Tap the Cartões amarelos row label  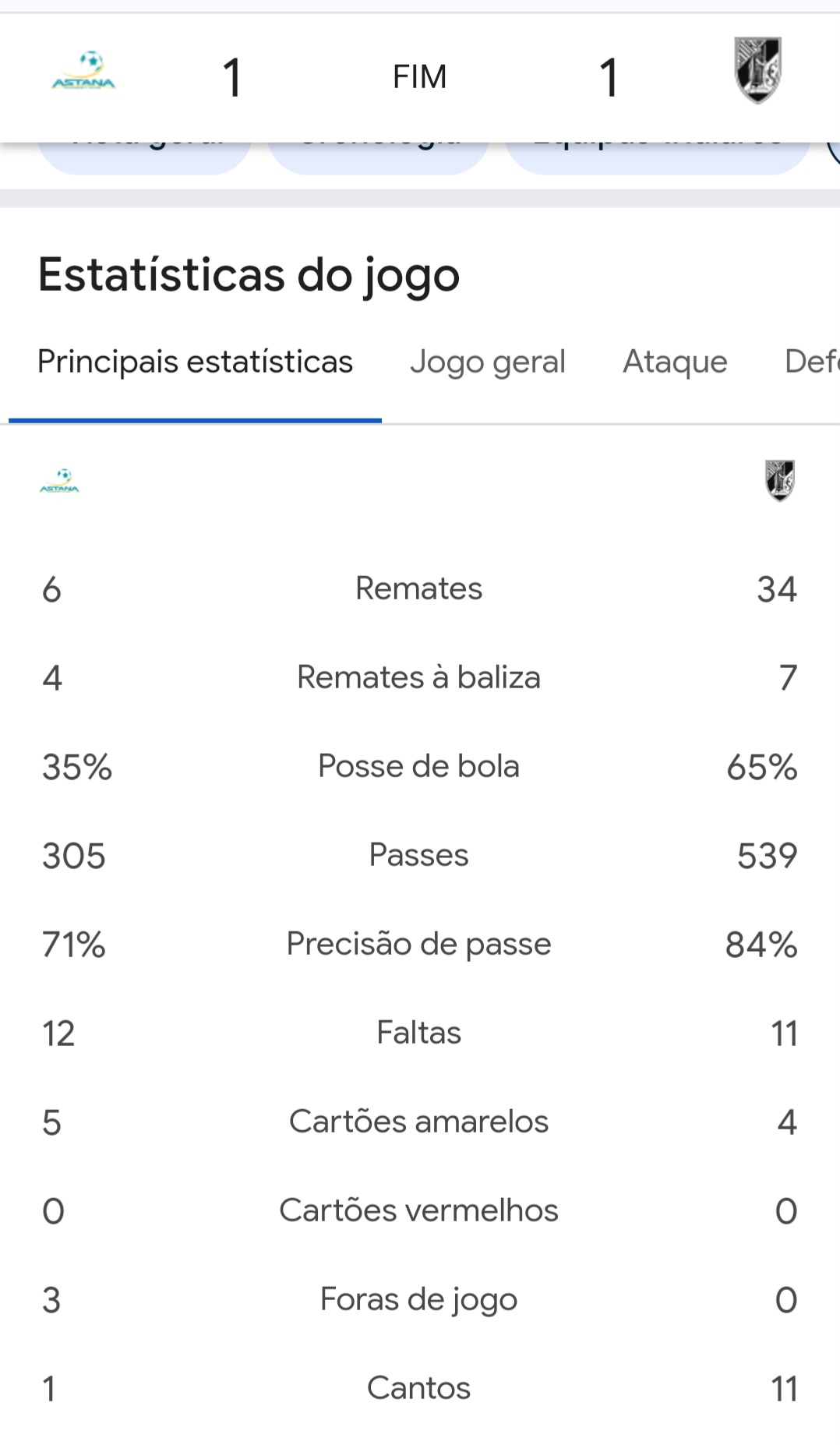click(418, 1122)
